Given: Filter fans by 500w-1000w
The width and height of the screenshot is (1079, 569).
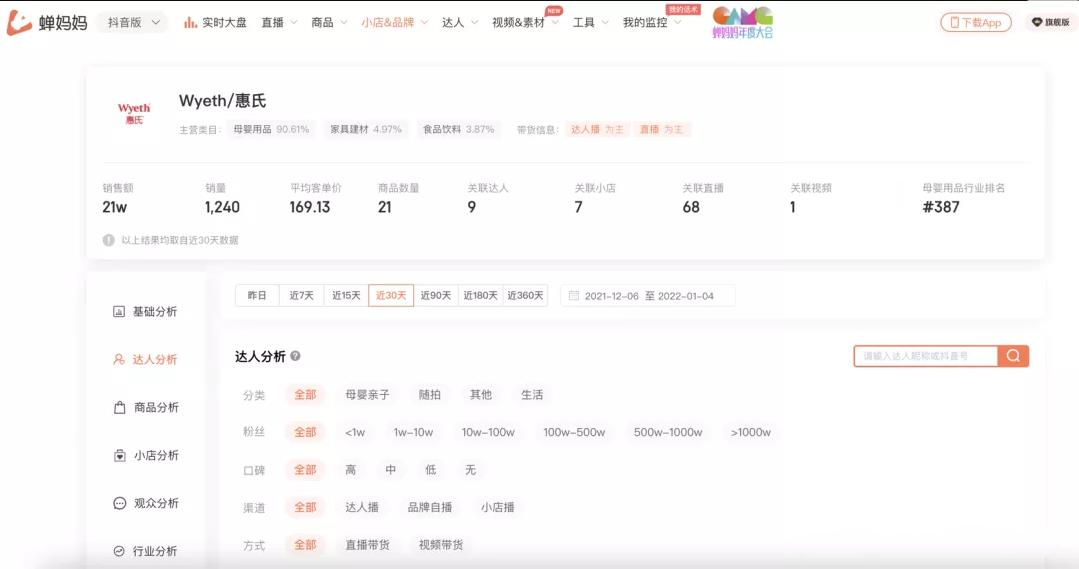Looking at the screenshot, I should 667,432.
